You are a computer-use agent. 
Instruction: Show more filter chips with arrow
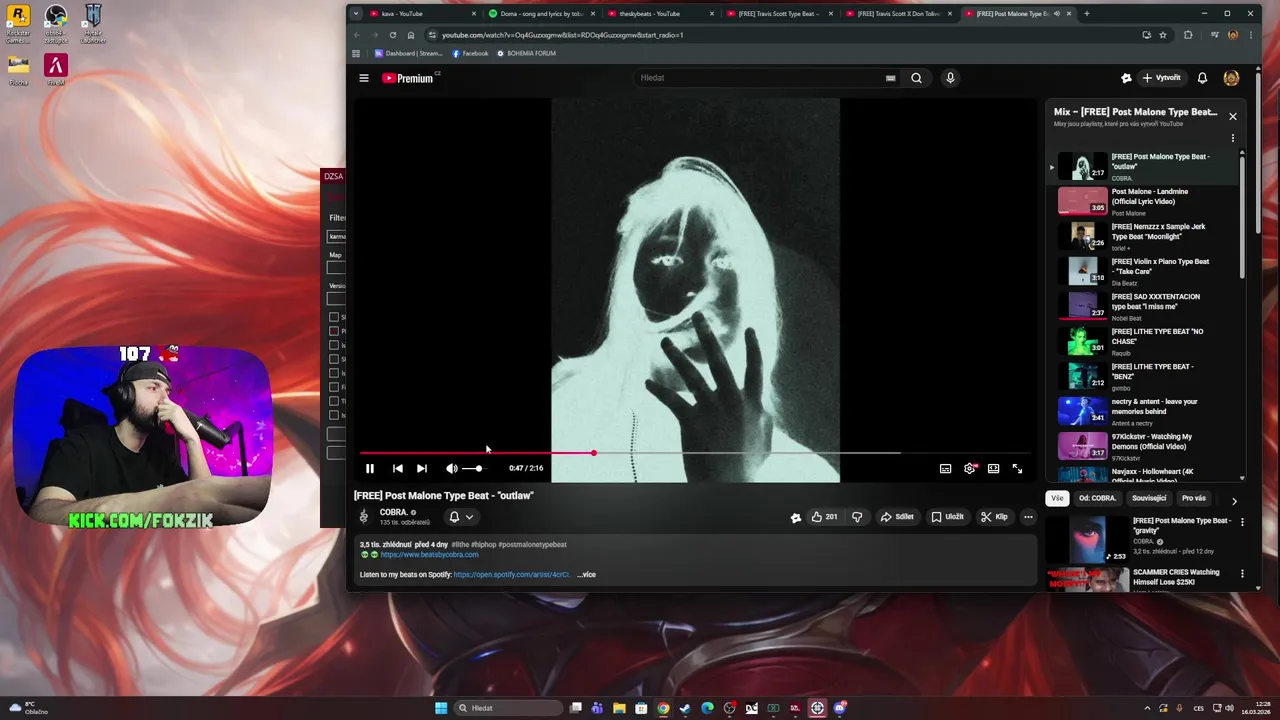tap(1234, 501)
